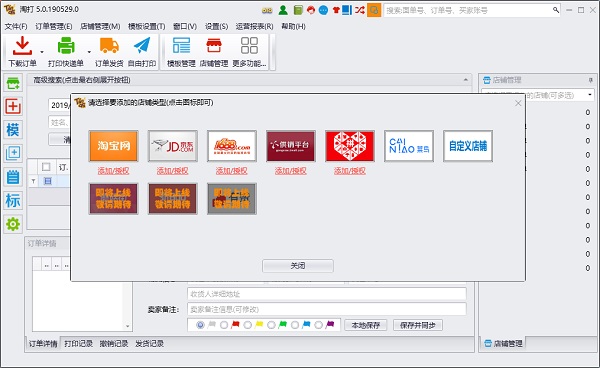Screen dimensions: 600x368
Task: Select the yellow flag radio button
Action: (248, 325)
